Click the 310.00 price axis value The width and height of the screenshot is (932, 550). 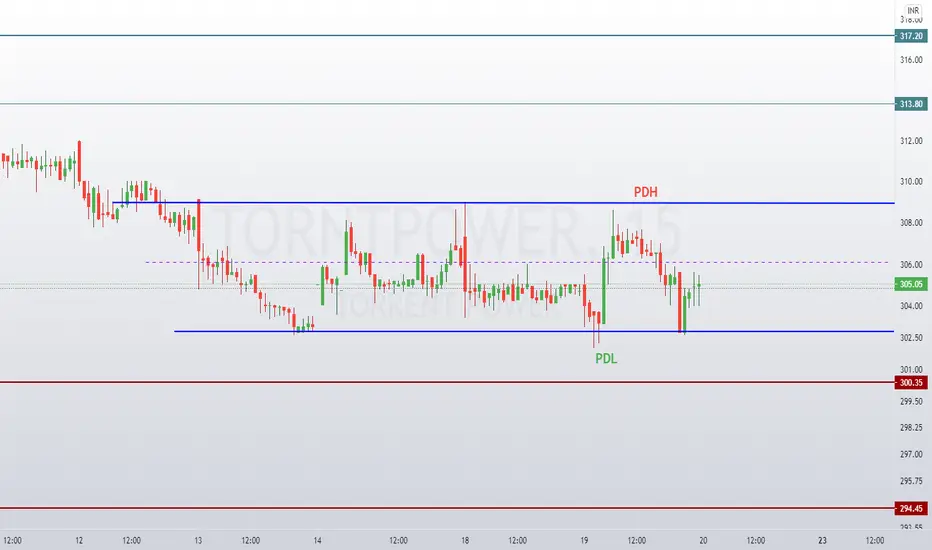click(x=911, y=181)
